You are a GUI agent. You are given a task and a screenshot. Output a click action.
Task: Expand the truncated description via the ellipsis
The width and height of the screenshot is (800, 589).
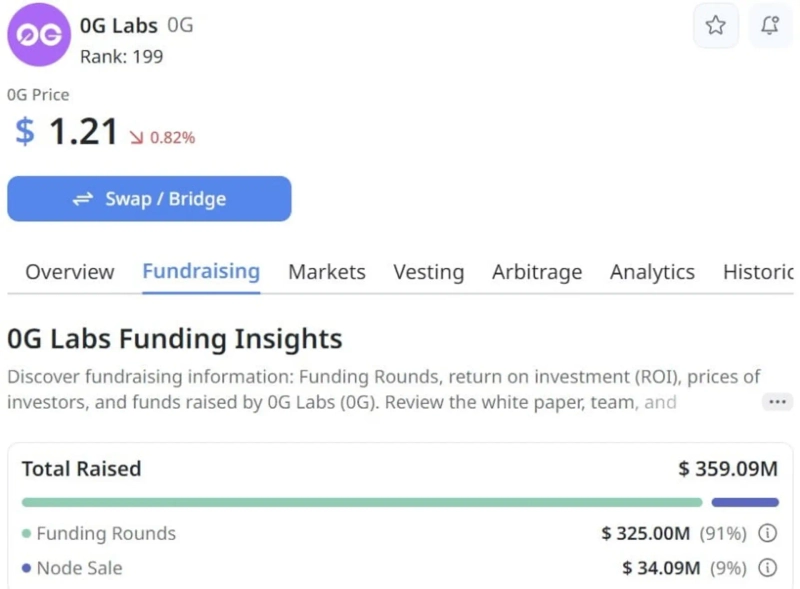coord(777,402)
